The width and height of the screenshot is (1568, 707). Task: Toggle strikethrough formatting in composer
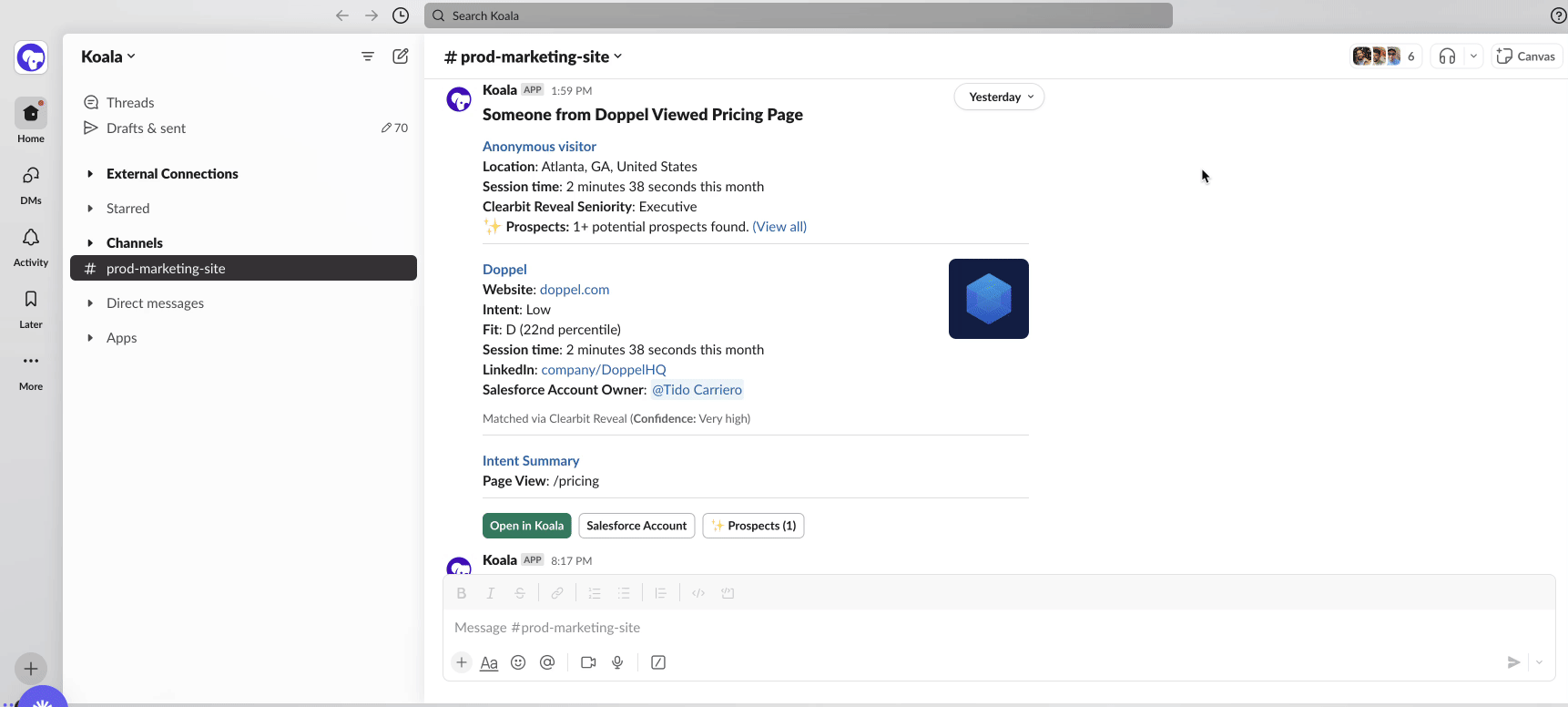[x=520, y=593]
